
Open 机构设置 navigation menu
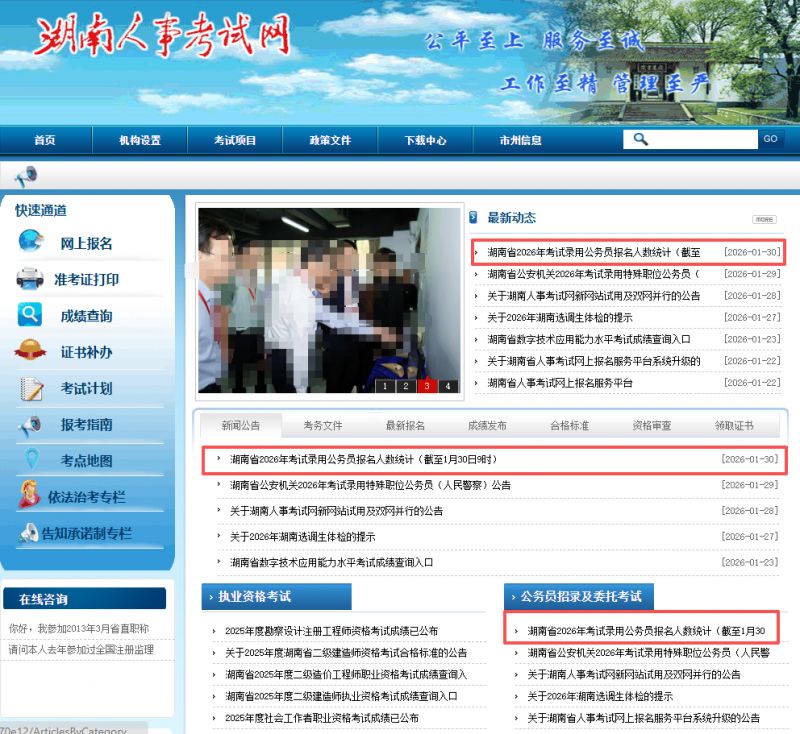coord(140,140)
